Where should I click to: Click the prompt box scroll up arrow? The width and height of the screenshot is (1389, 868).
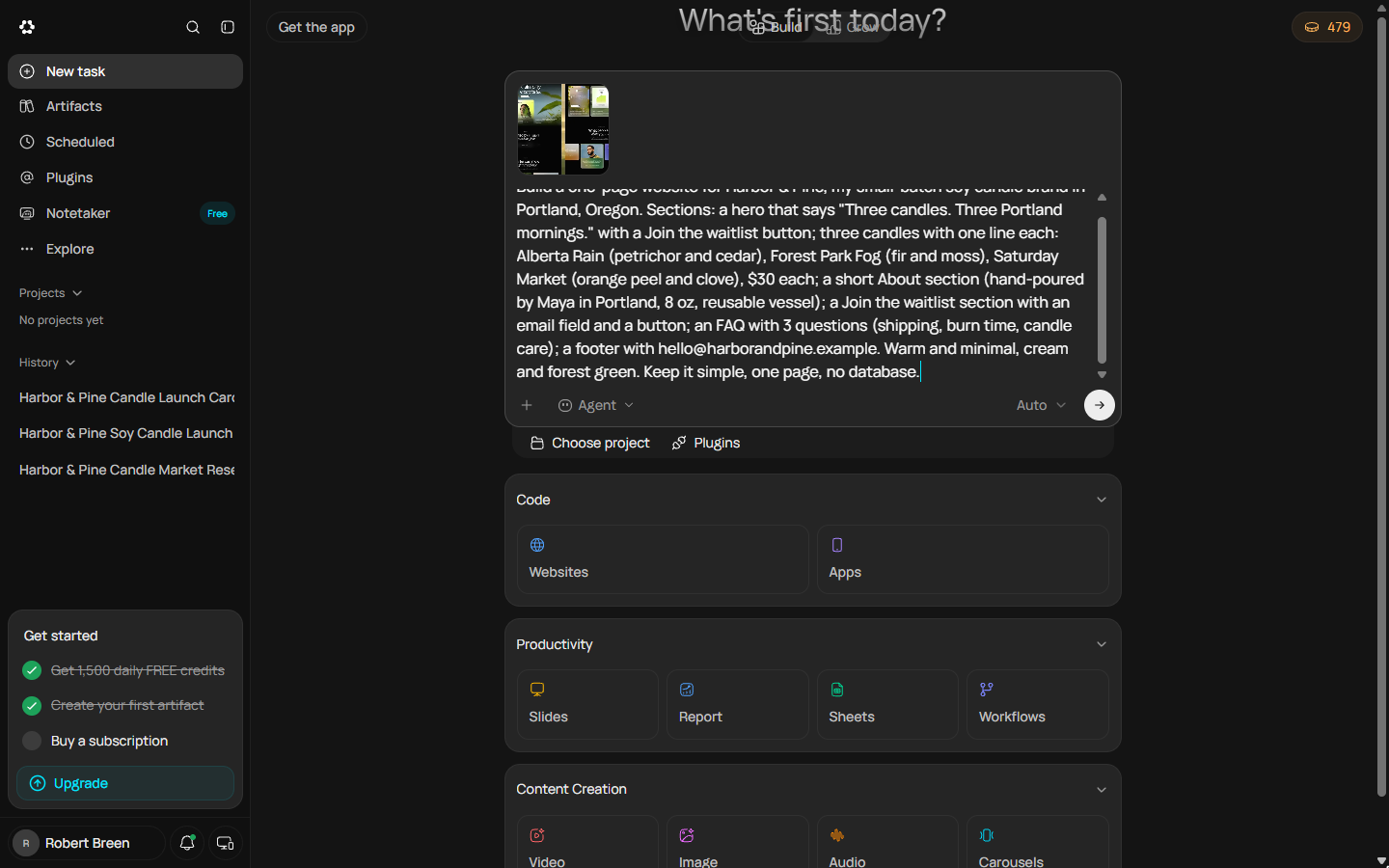(1102, 198)
